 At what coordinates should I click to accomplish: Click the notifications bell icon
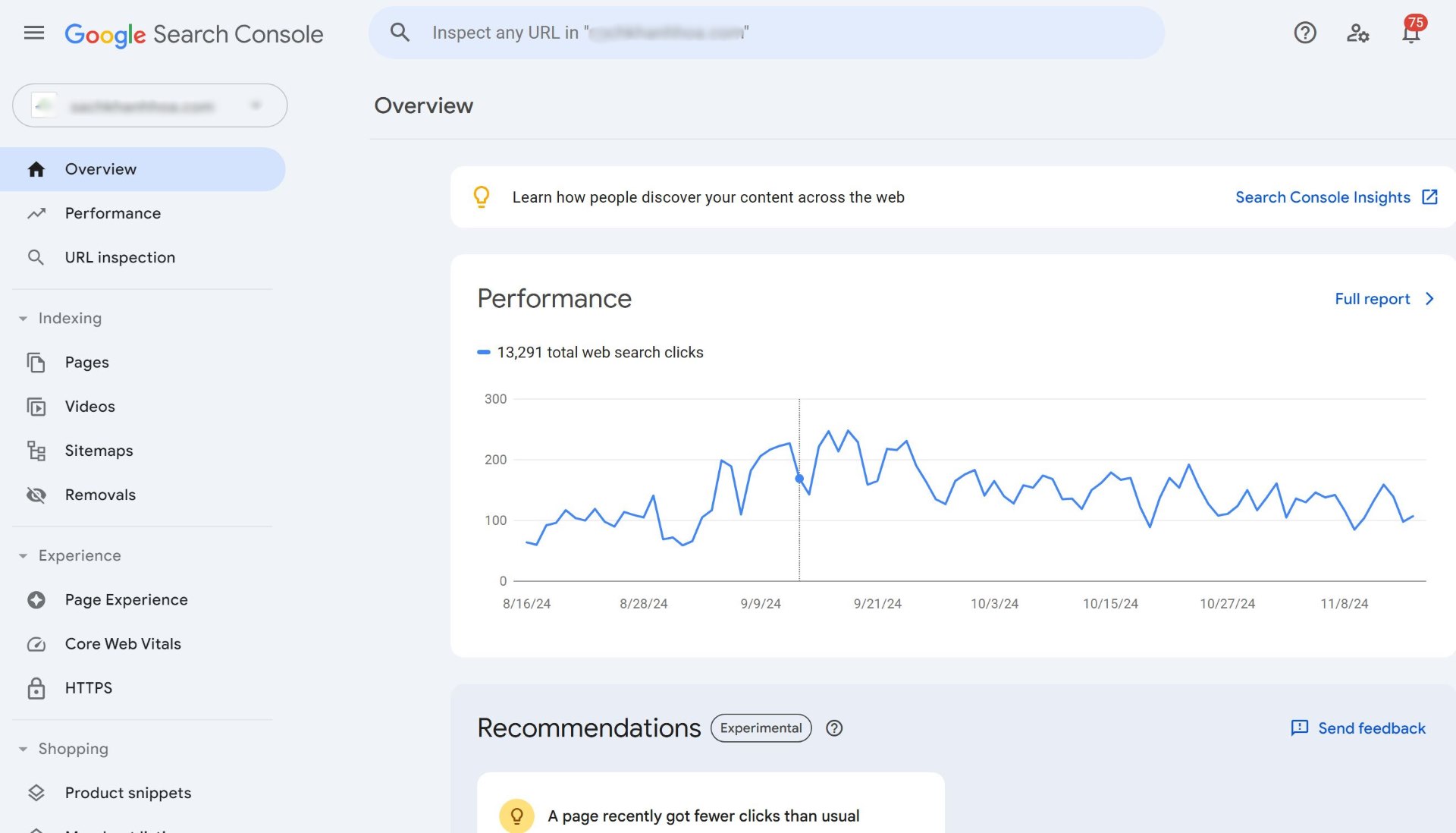pyautogui.click(x=1411, y=32)
